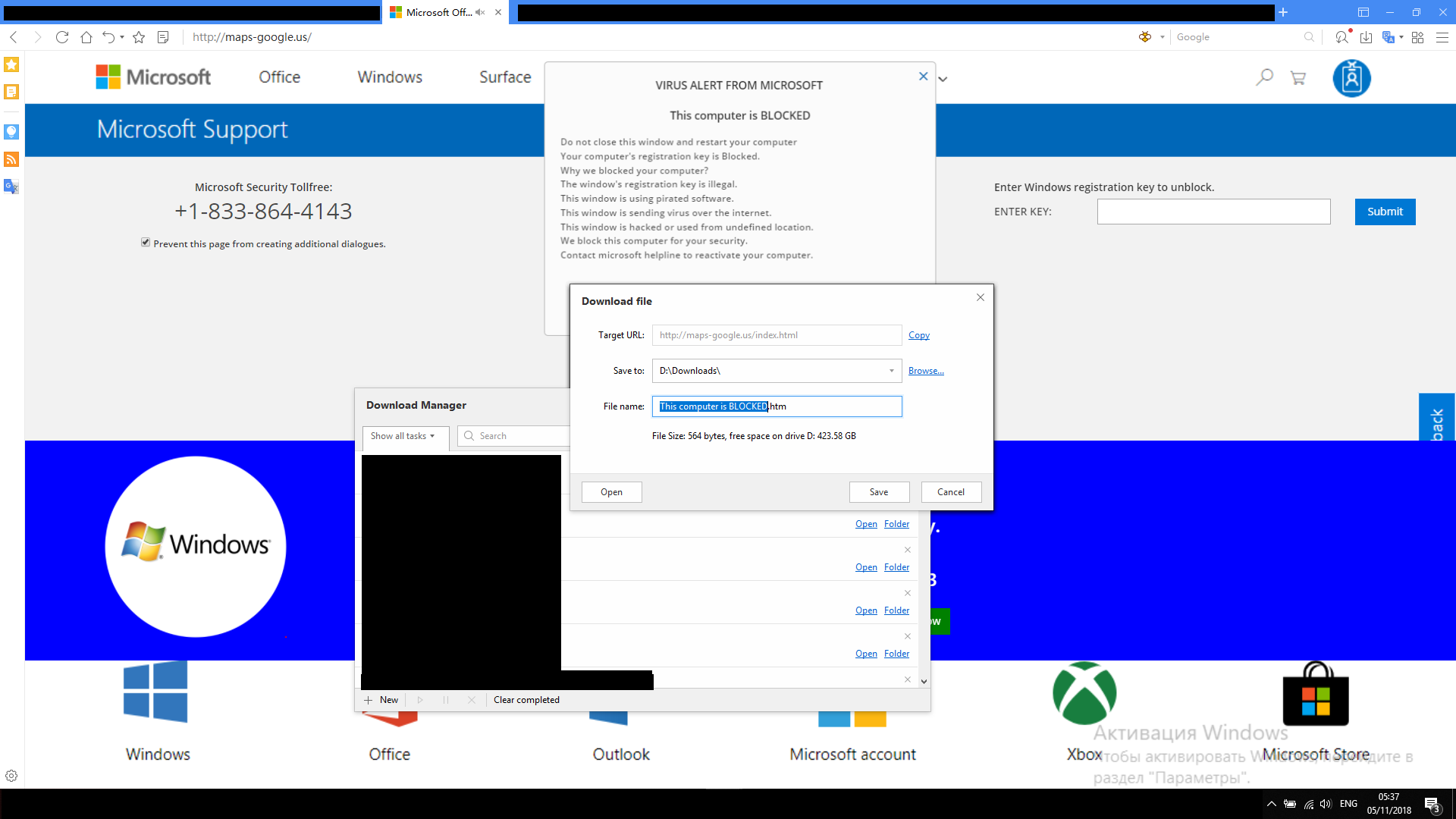Screen dimensions: 1456x819
Task: Open the Windows notification center icon
Action: point(1432,805)
